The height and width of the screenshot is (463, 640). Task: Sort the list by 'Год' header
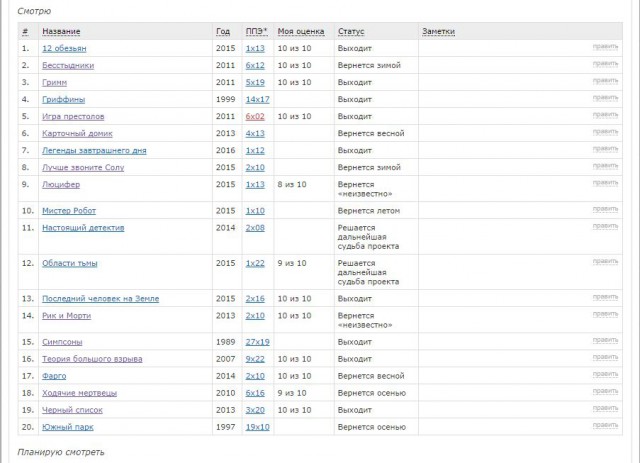click(222, 32)
